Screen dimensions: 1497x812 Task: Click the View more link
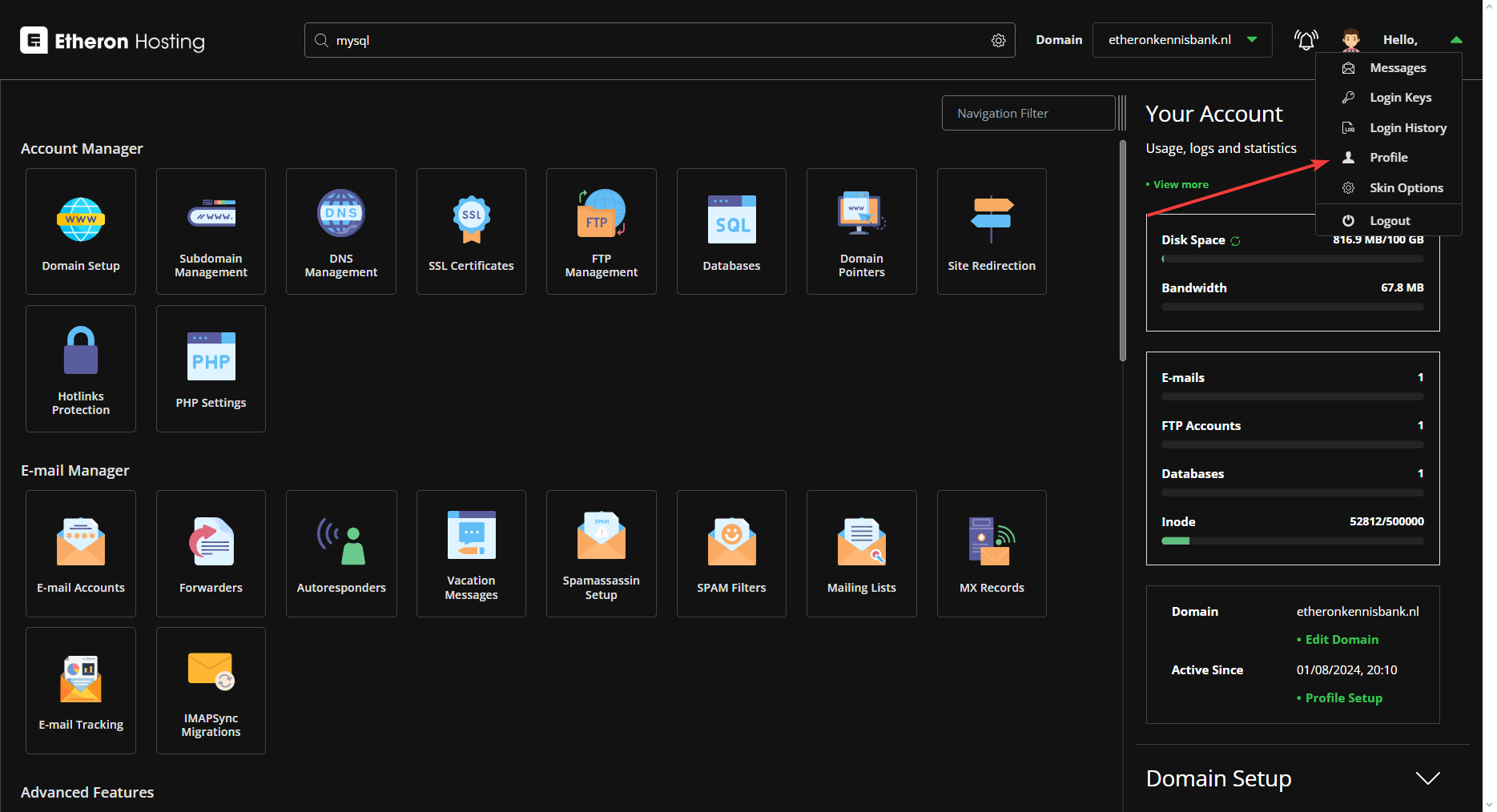coord(1181,185)
